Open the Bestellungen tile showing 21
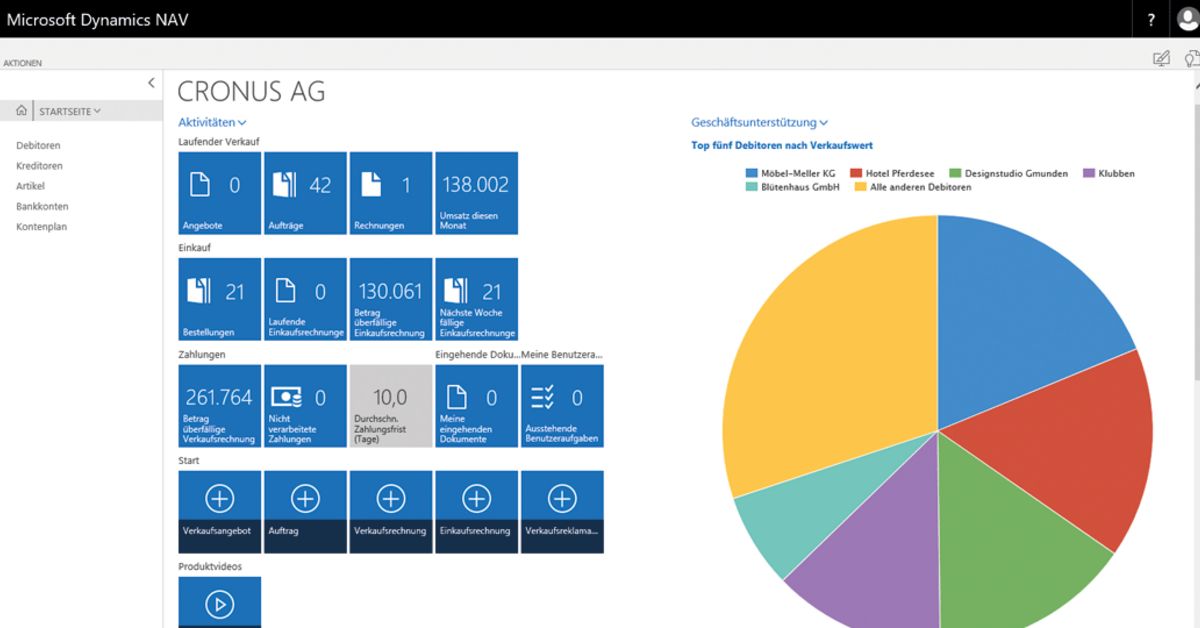The width and height of the screenshot is (1200, 628). 220,299
